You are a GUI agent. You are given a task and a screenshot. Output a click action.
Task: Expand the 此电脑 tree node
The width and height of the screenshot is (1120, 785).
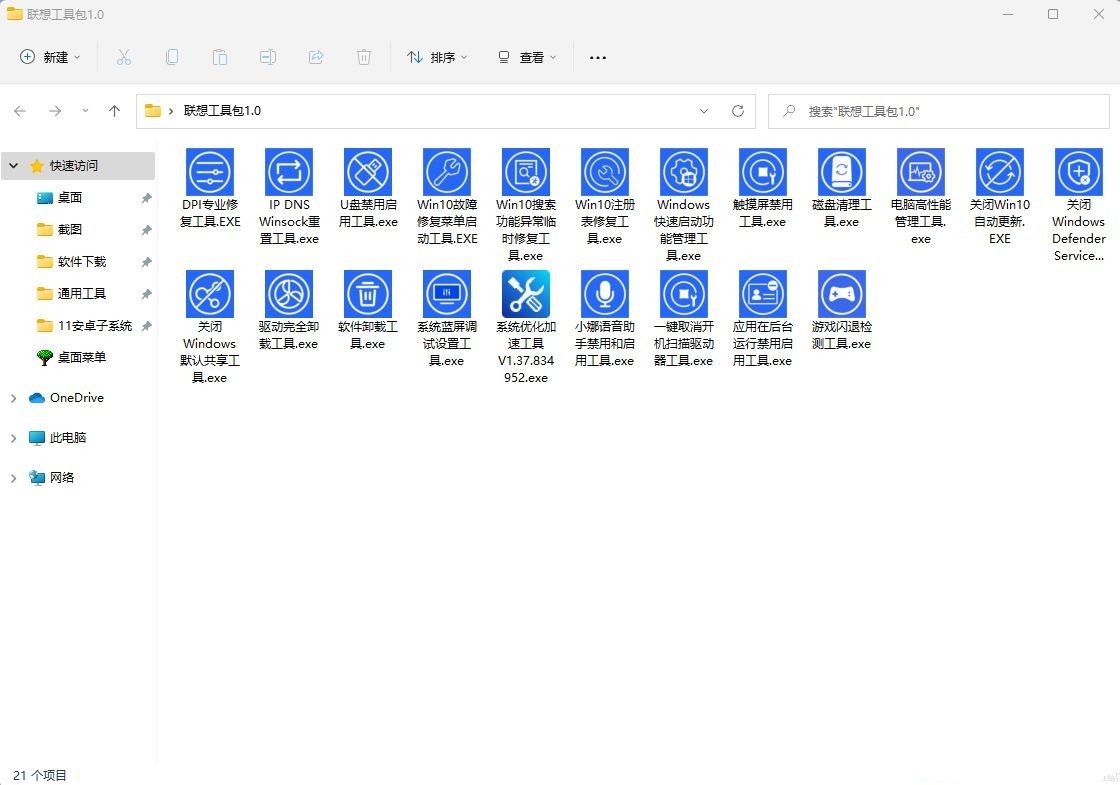pyautogui.click(x=14, y=438)
